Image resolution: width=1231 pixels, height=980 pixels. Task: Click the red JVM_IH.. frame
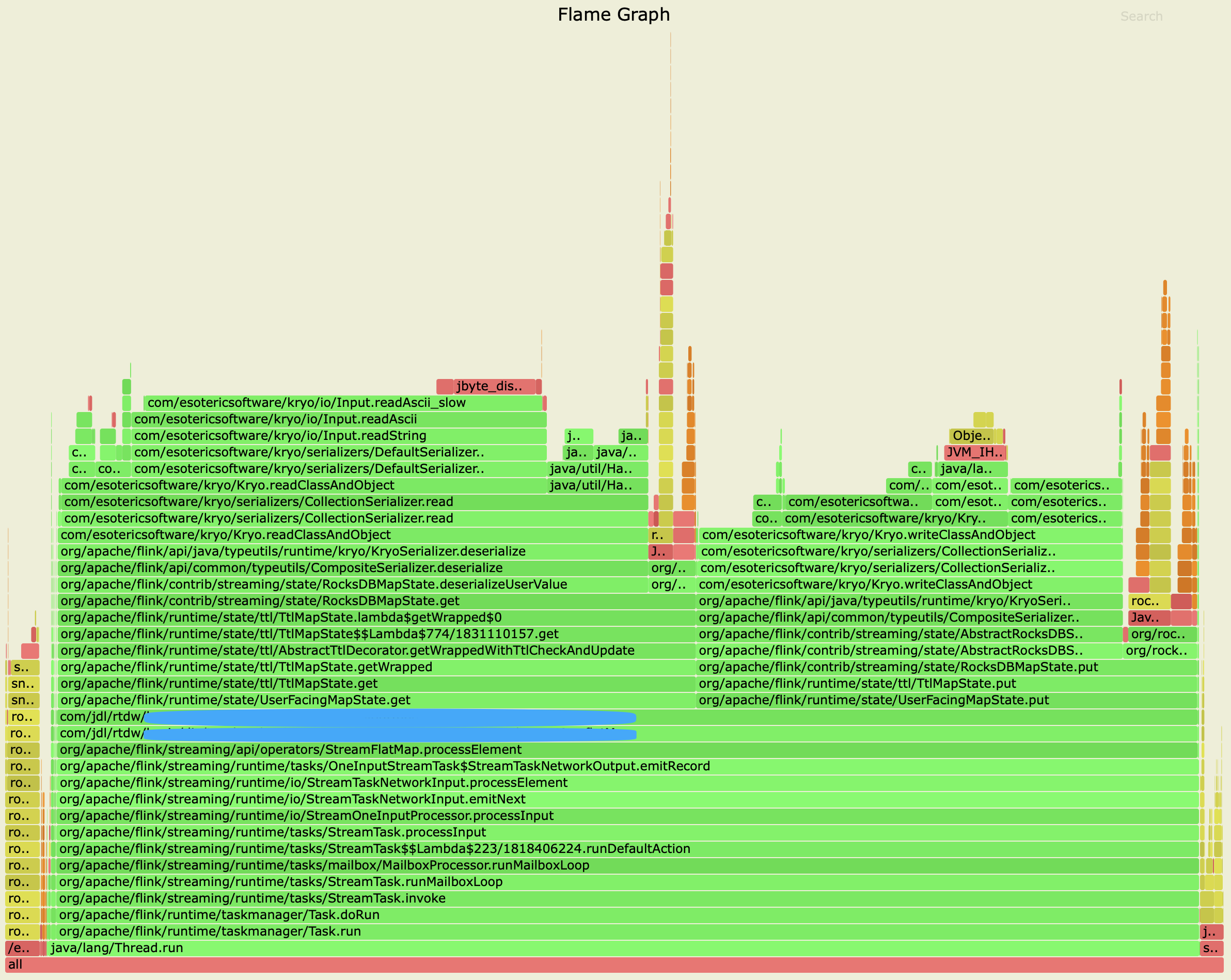tap(975, 452)
